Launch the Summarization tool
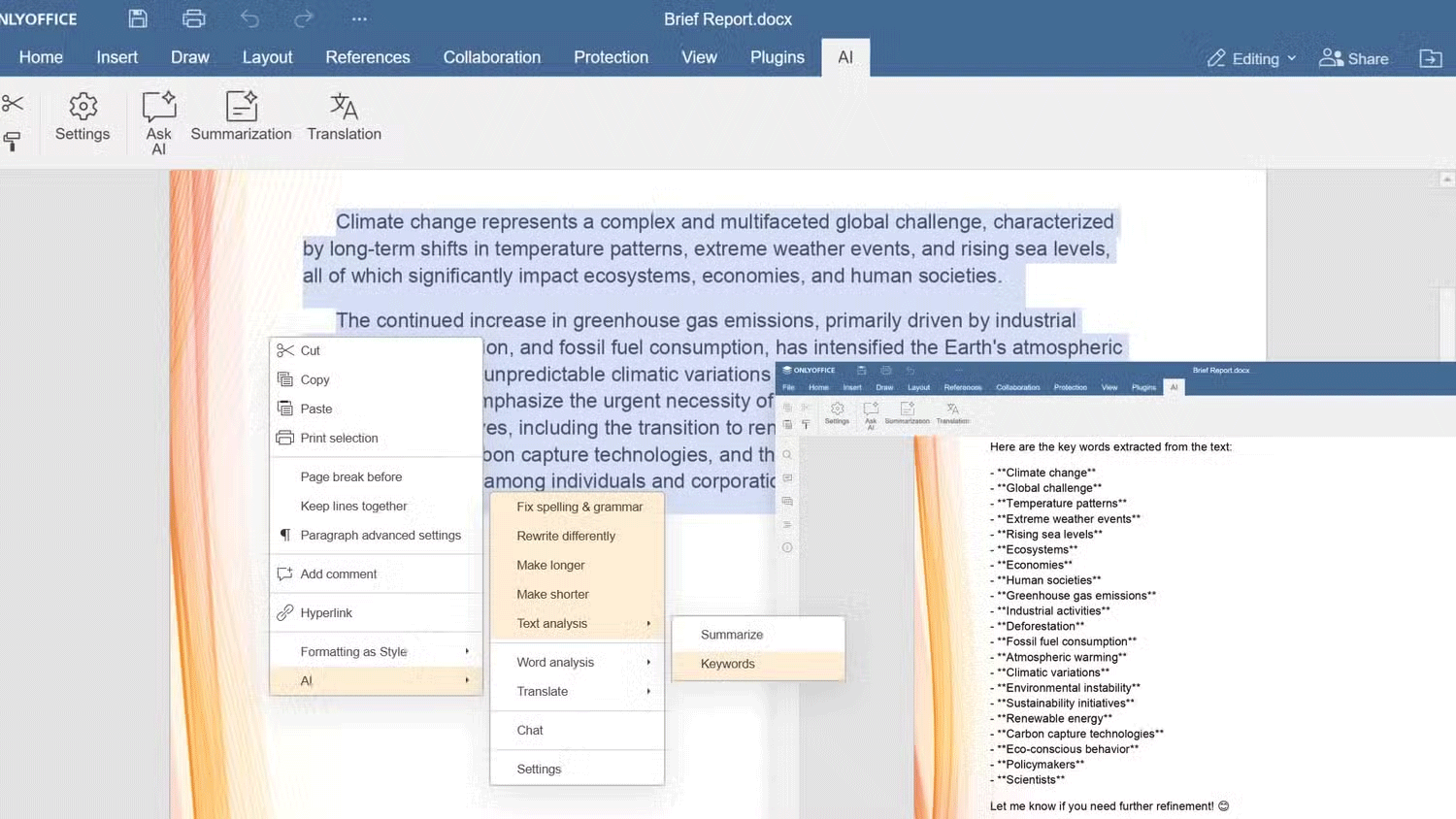The image size is (1456, 819). pyautogui.click(x=241, y=118)
